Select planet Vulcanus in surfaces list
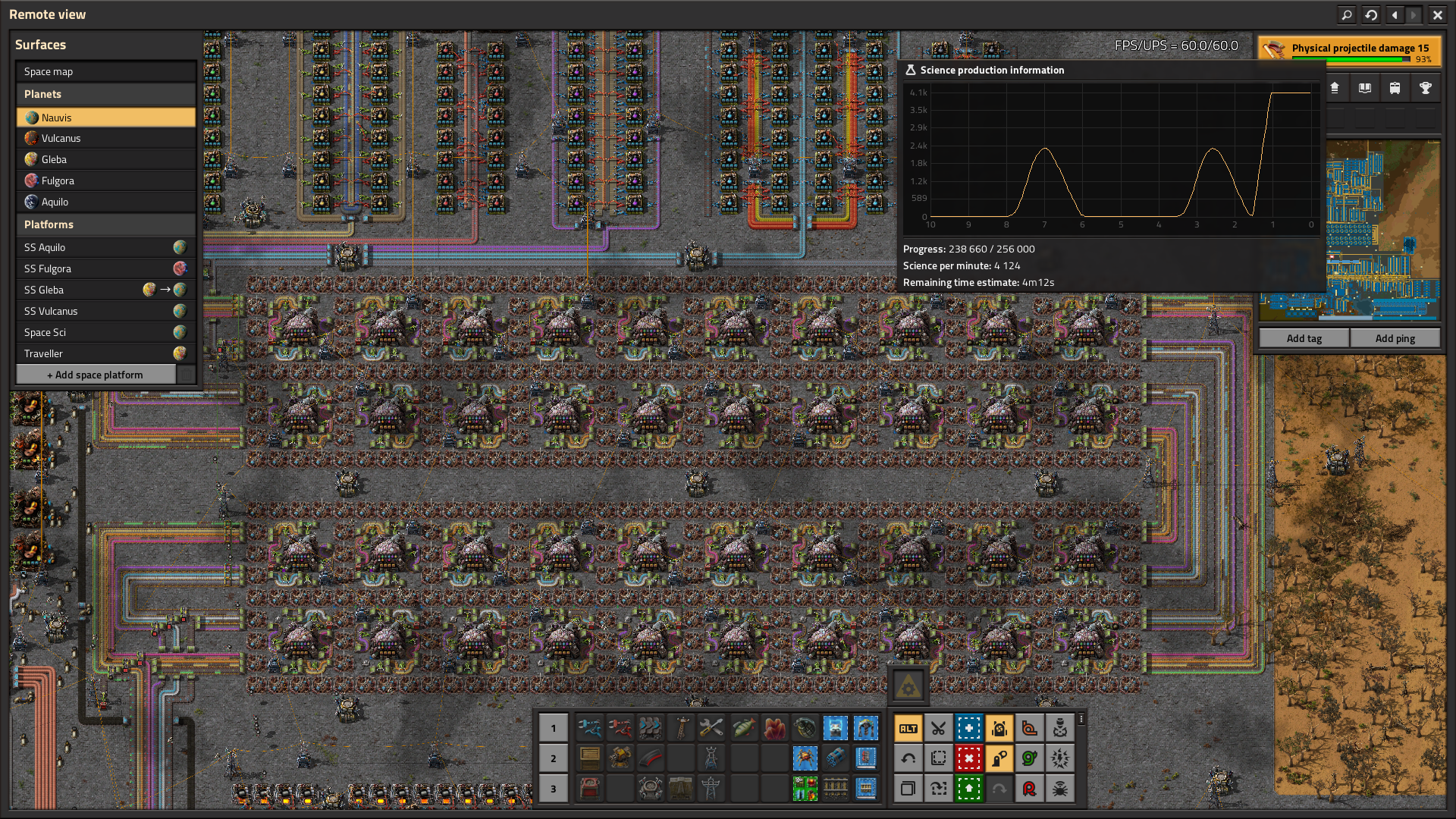 point(106,138)
